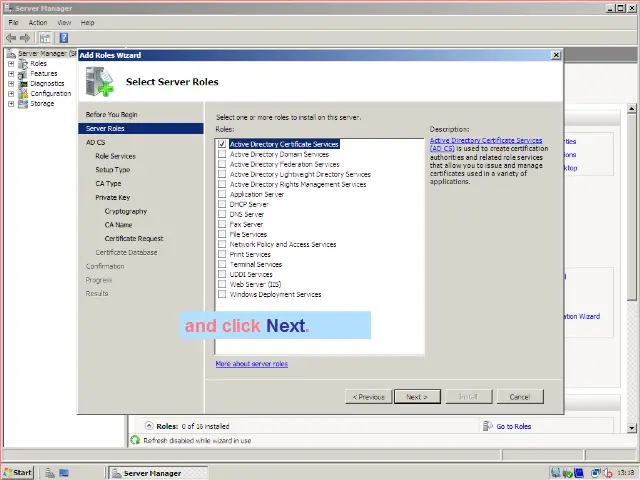Viewport: 640px width, 480px height.
Task: Click the Storage node icon in tree
Action: point(23,104)
